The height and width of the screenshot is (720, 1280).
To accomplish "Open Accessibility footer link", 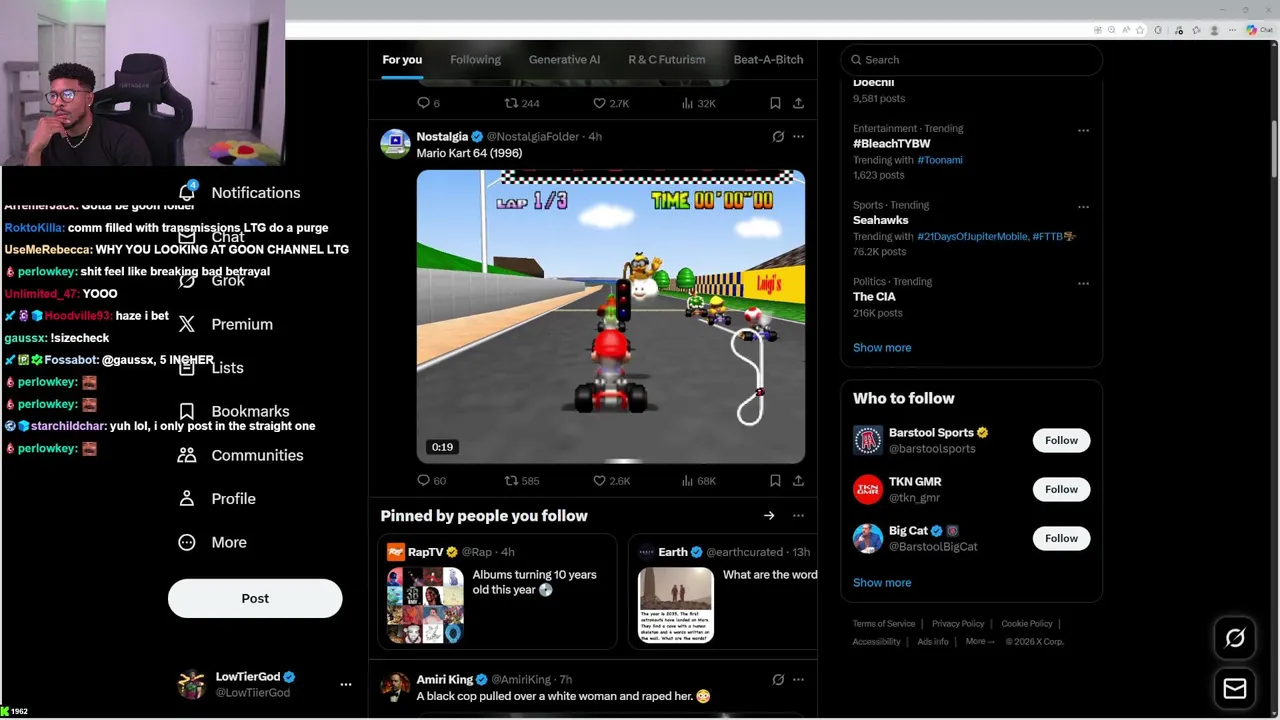I will tap(877, 642).
